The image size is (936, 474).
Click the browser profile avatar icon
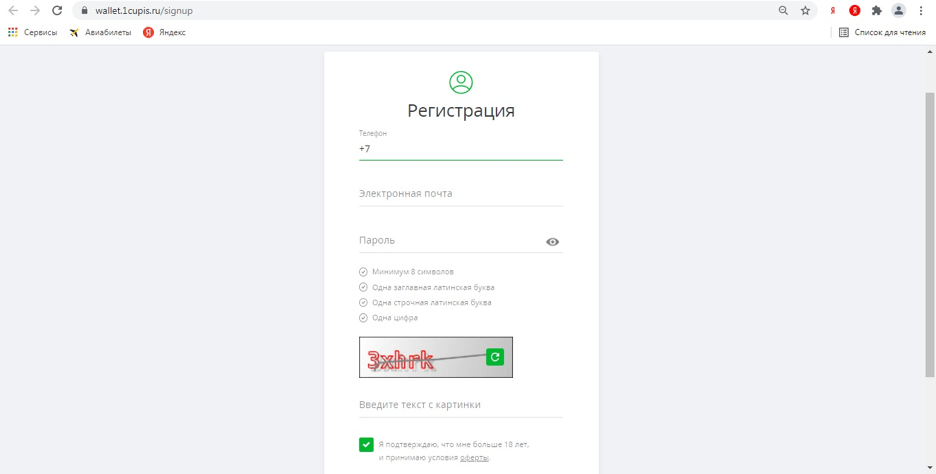pos(898,10)
